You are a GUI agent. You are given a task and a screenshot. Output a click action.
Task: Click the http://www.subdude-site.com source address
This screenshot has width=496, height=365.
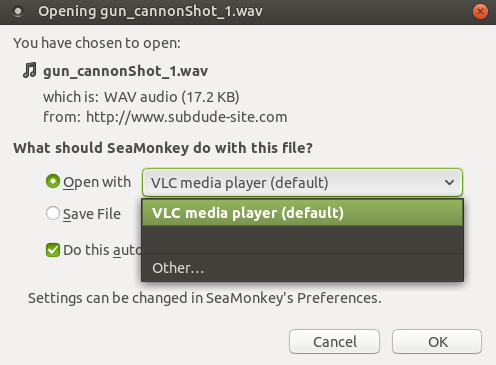tap(187, 117)
